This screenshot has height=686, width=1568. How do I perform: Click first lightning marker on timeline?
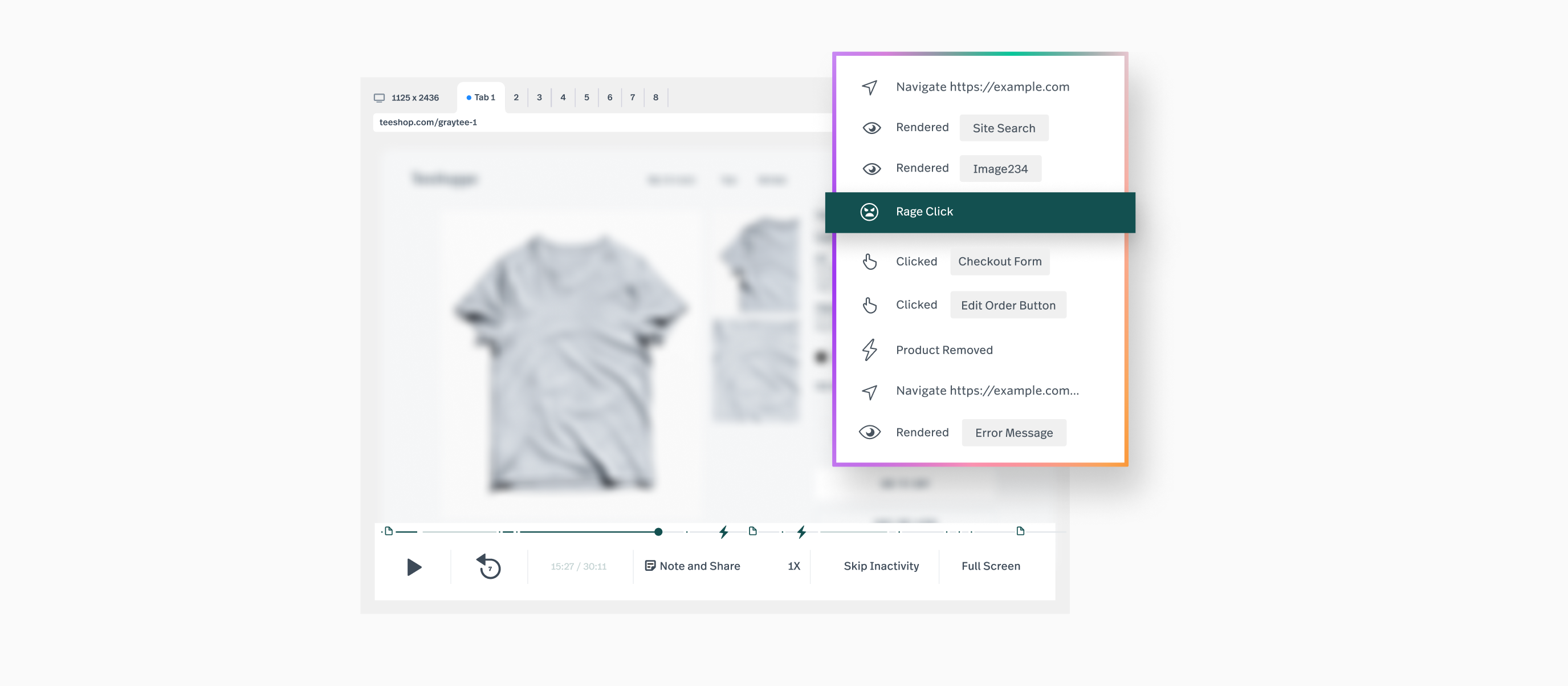(x=723, y=532)
